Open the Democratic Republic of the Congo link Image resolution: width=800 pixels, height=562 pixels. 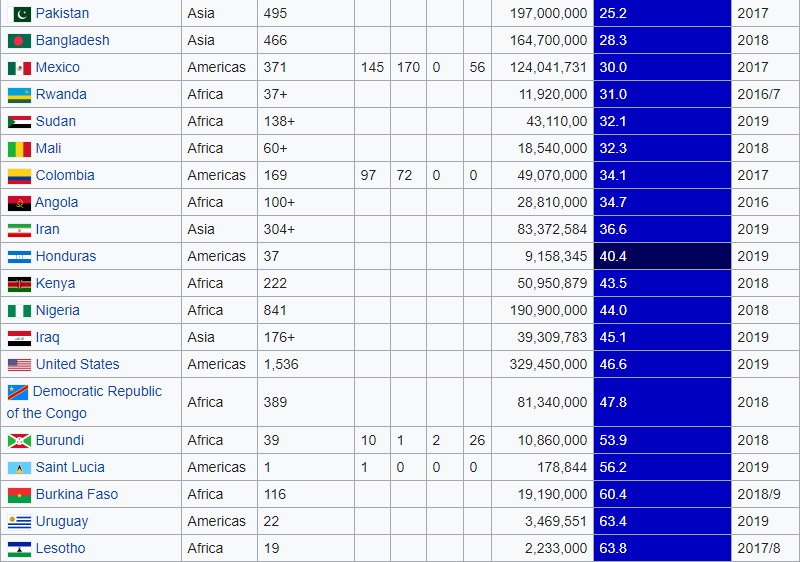click(96, 391)
